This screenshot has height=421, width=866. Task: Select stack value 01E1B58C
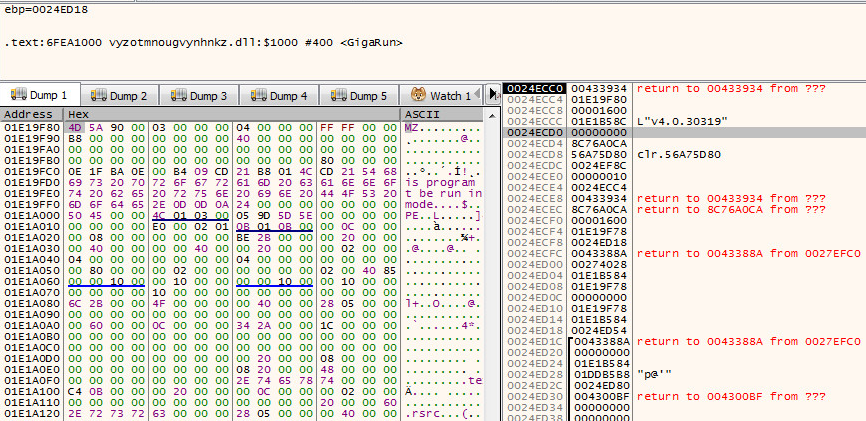pos(599,122)
